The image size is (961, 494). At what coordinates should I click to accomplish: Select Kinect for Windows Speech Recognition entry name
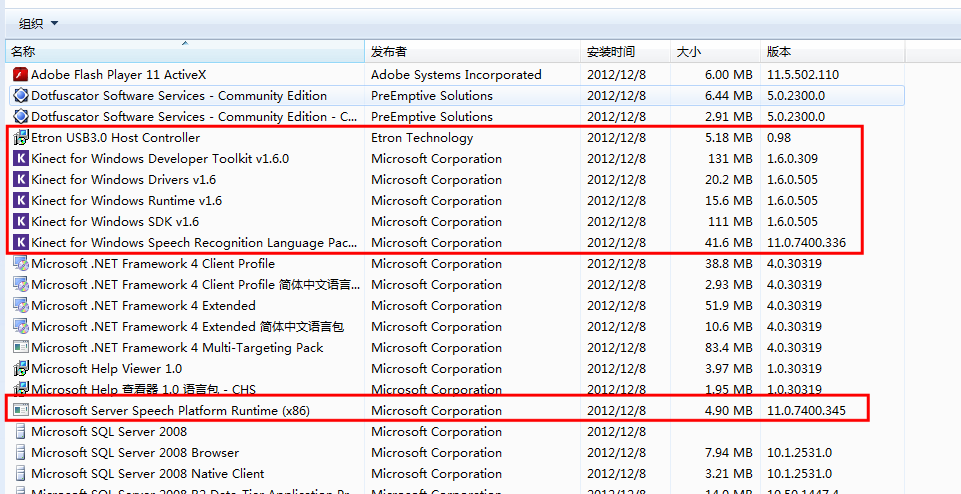[194, 242]
